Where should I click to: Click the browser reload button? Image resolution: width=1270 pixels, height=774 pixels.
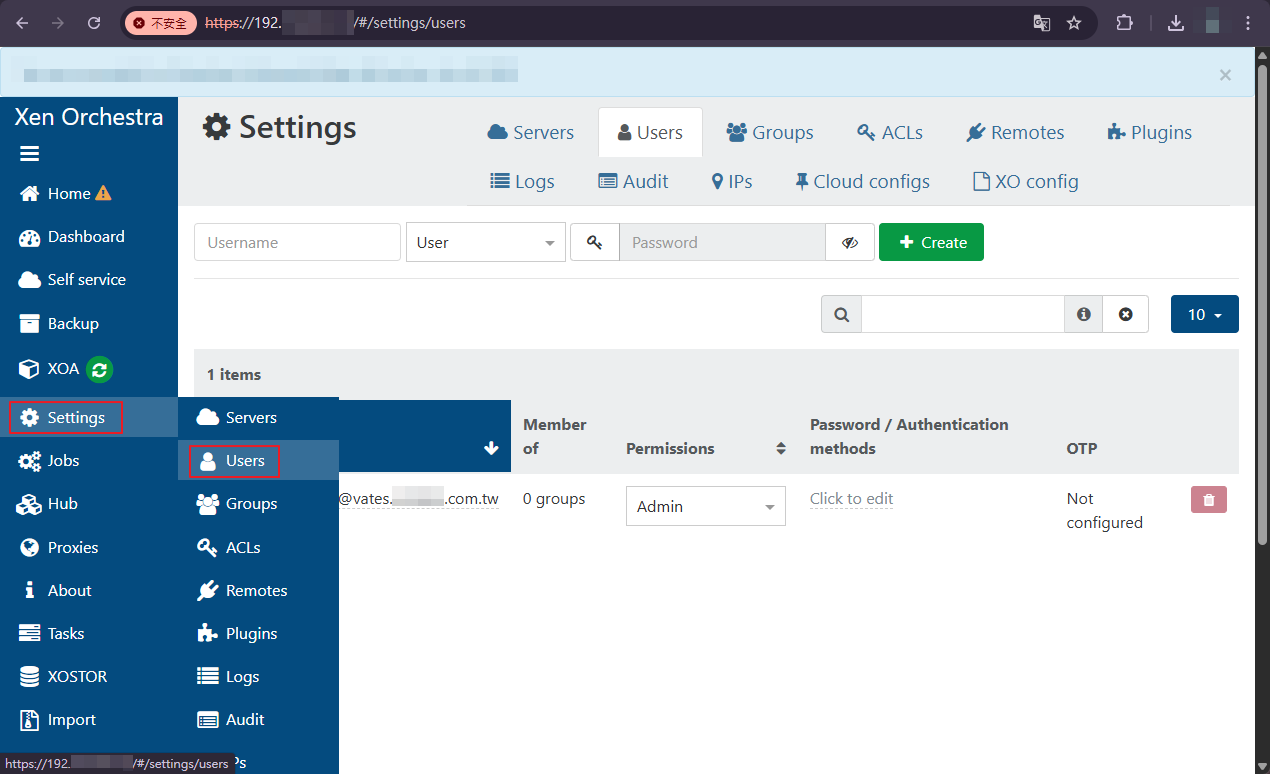coord(94,22)
